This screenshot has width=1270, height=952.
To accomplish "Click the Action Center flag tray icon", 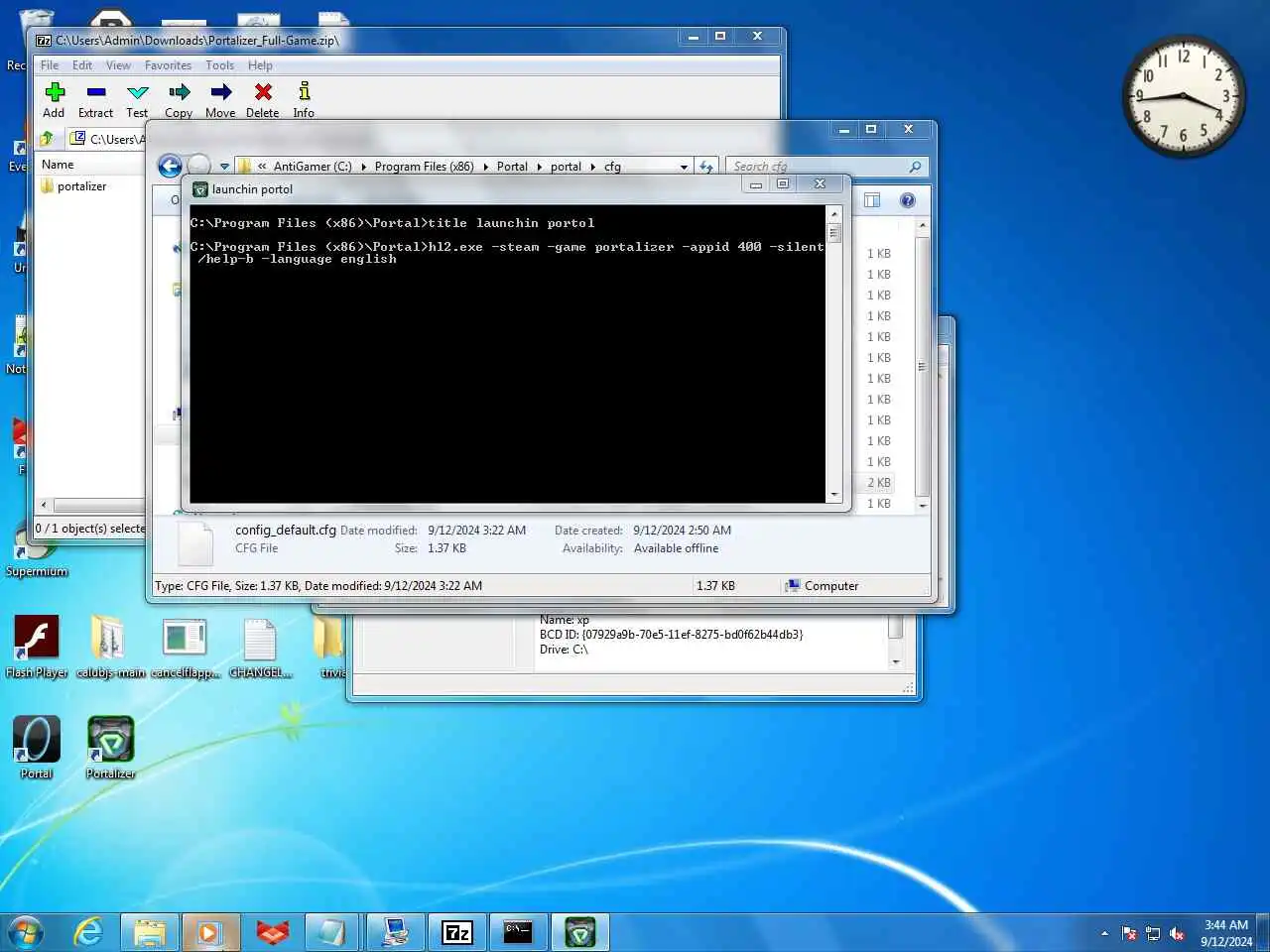I will pyautogui.click(x=1129, y=933).
